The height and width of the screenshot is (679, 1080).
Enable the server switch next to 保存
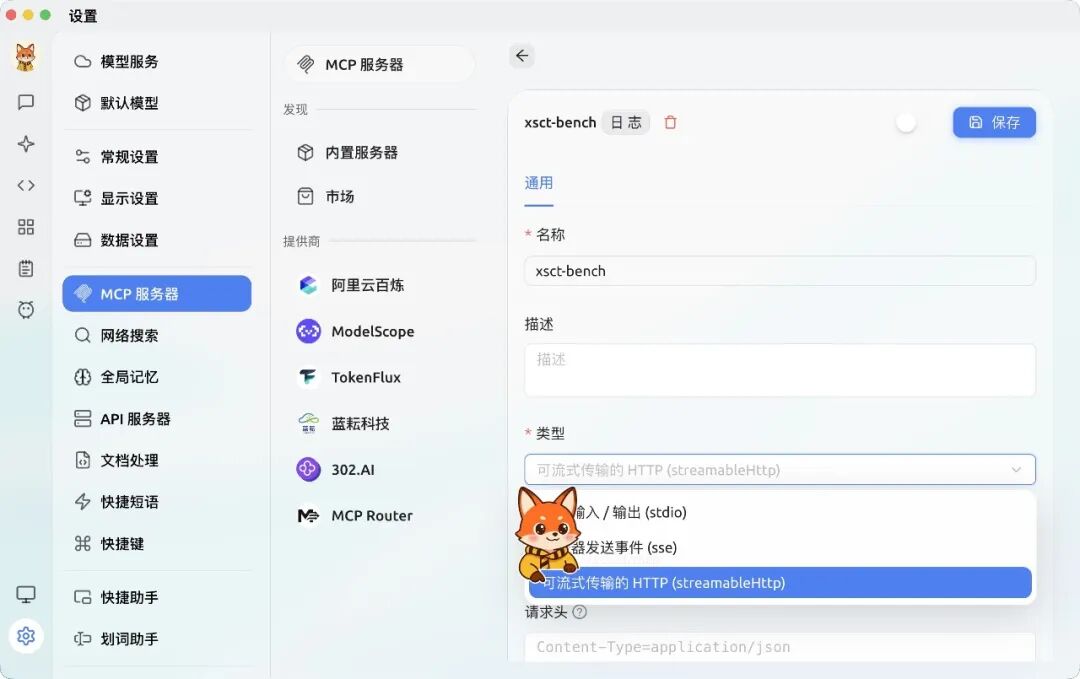click(906, 121)
